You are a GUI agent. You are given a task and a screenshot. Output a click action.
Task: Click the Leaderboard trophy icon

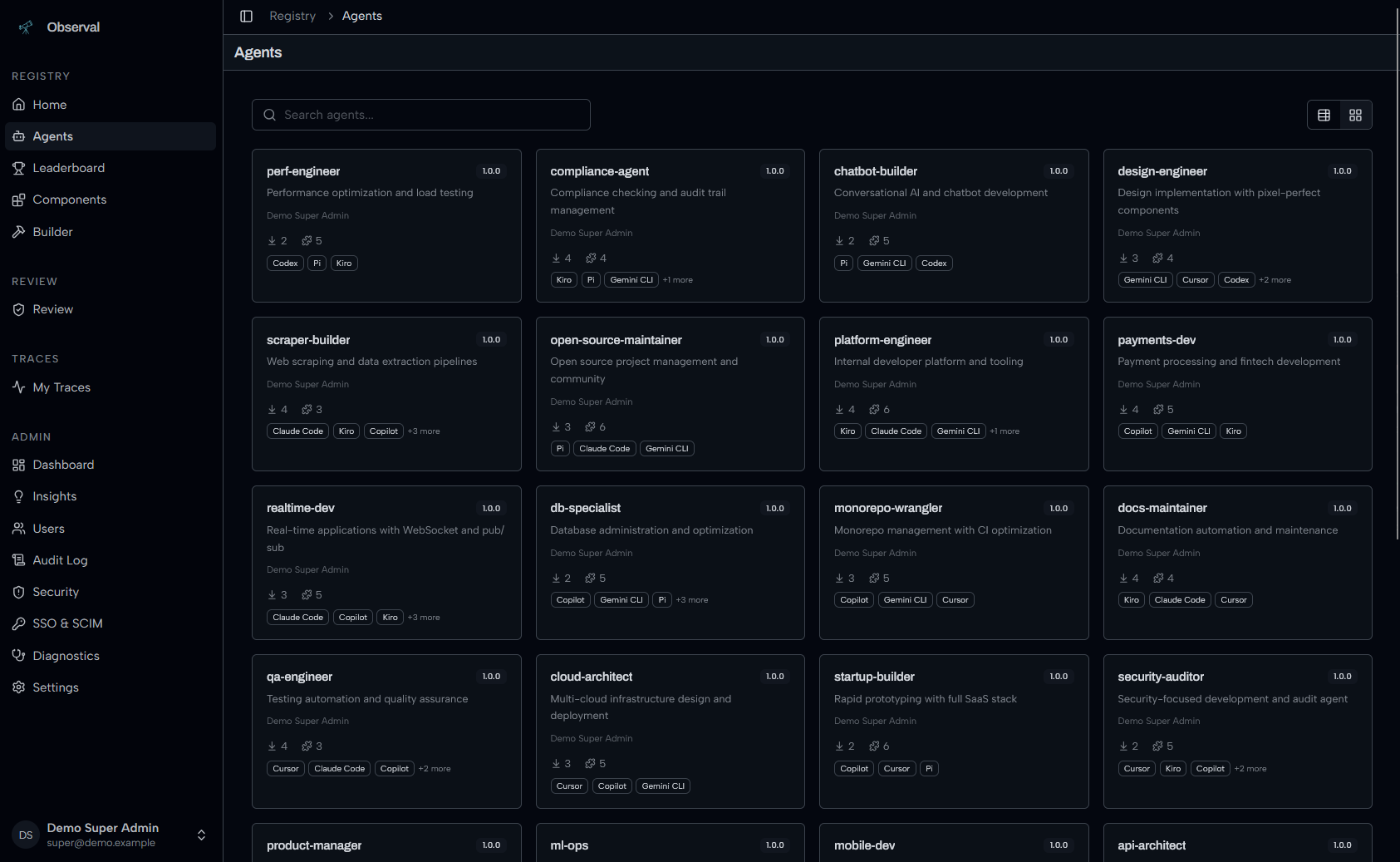(x=19, y=168)
